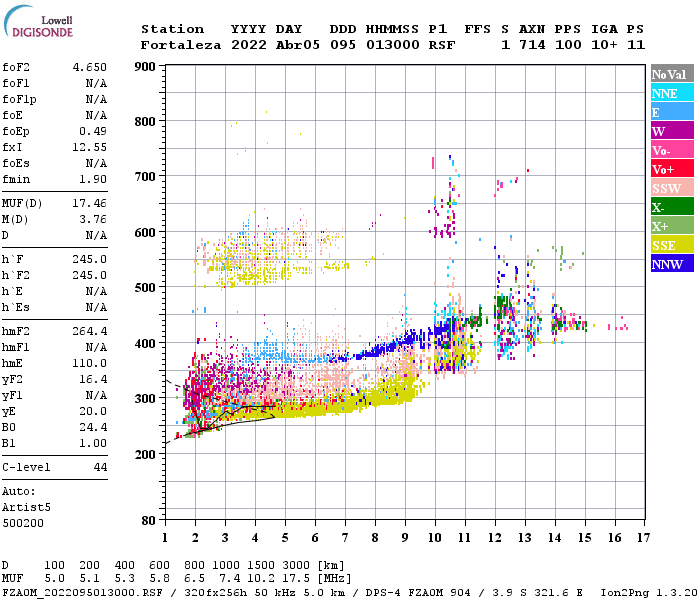This screenshot has height=600, width=700.
Task: Select the NNE cyan legend swatch
Action: (x=672, y=93)
